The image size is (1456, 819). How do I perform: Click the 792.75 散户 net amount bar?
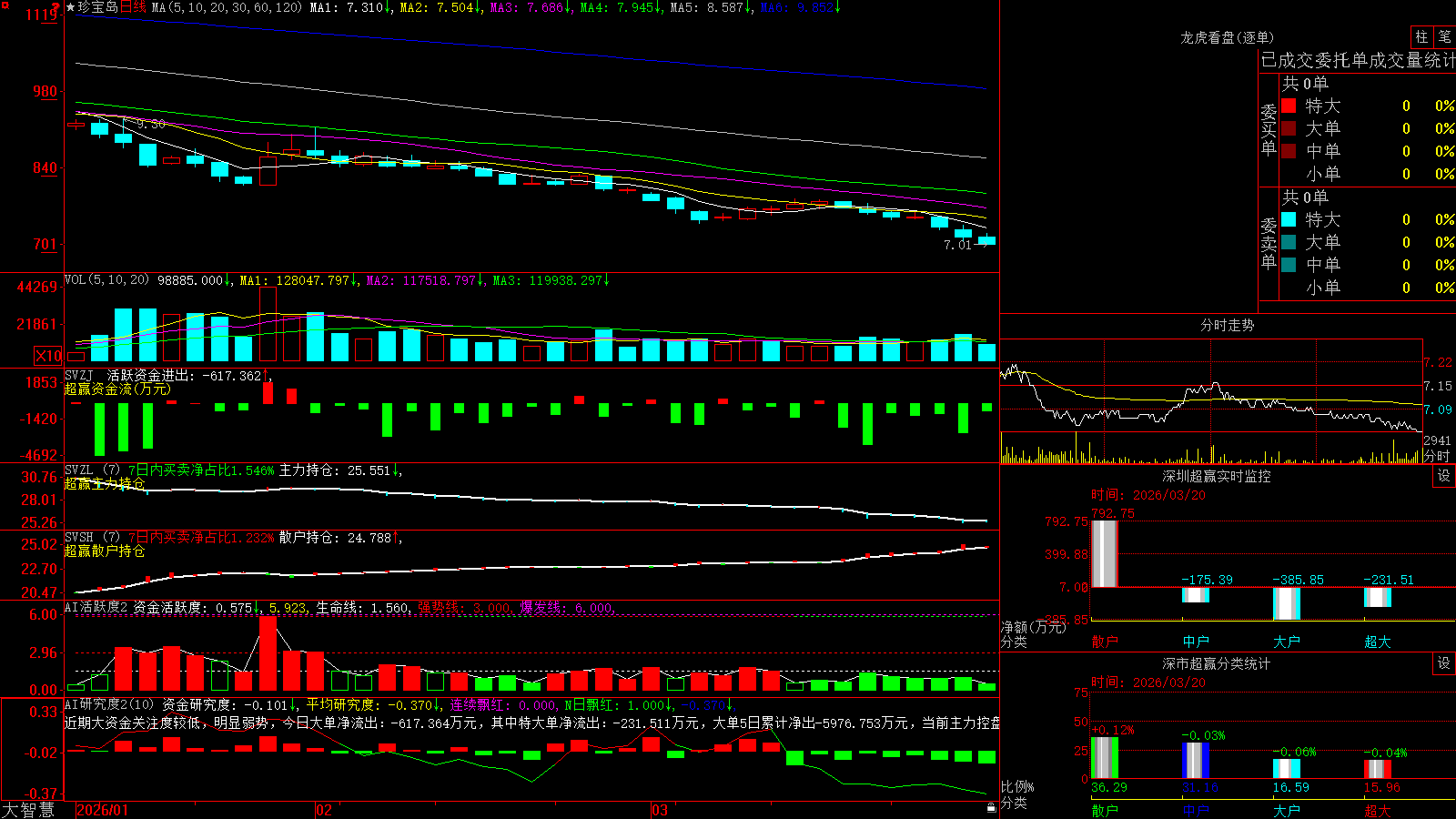click(1105, 553)
